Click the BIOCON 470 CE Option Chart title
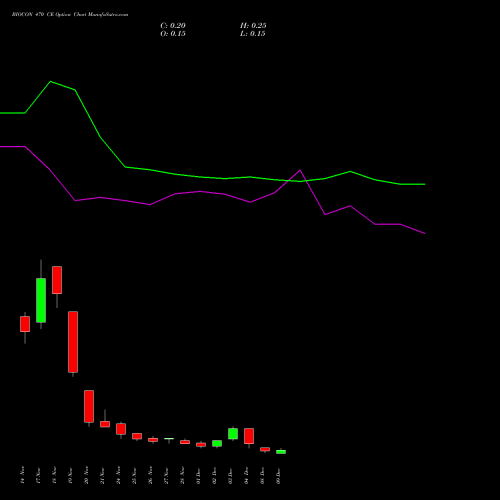Screen dimensions: 500x500 [x=70, y=15]
